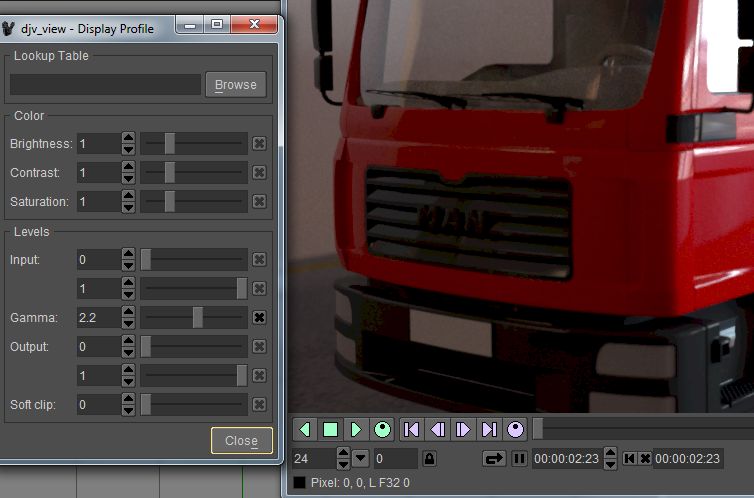Reset Brightness with its X button

pyautogui.click(x=259, y=143)
